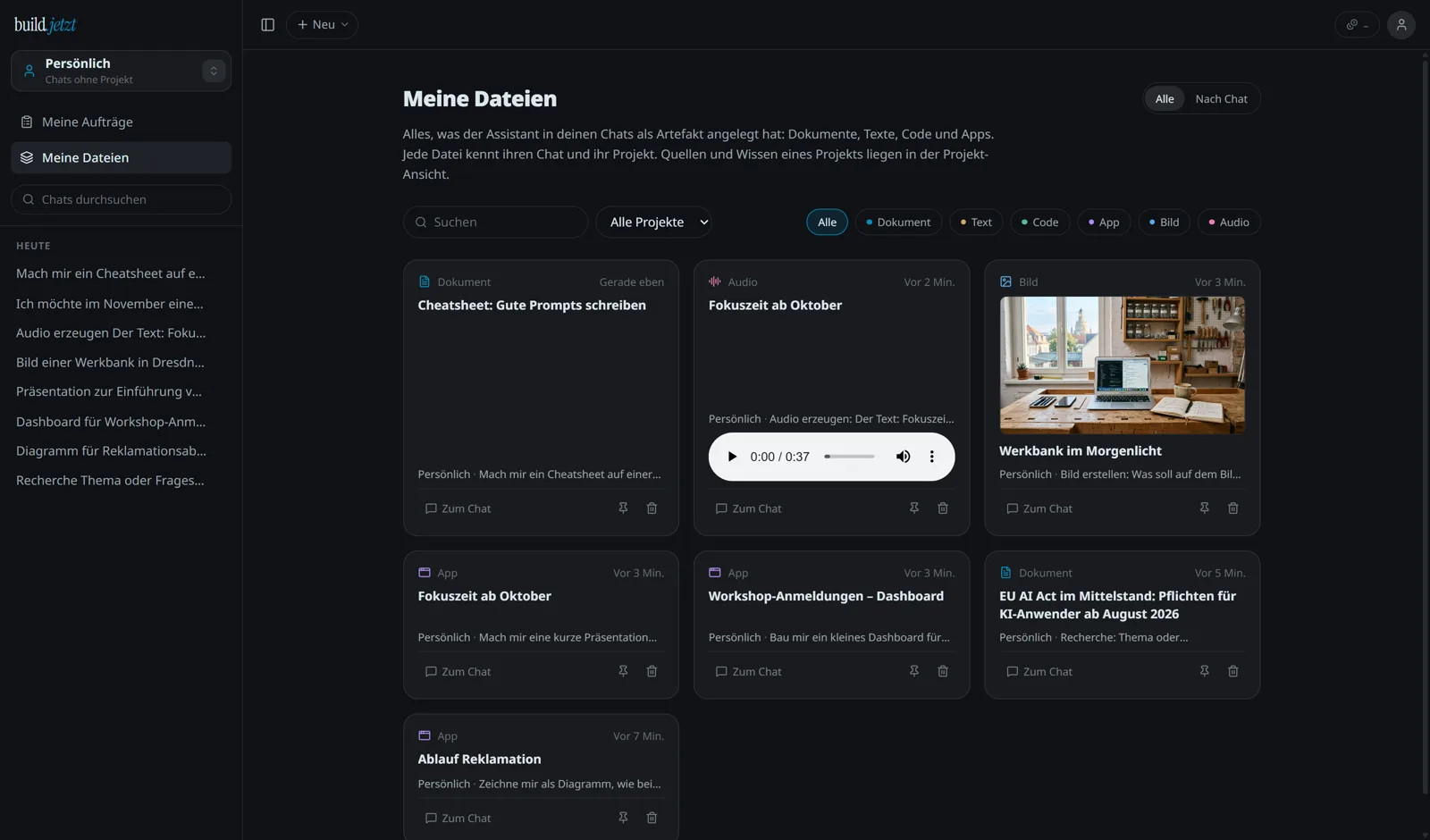Viewport: 1430px width, 840px height.
Task: Click the page vertical scrollbar
Action: click(1425, 427)
